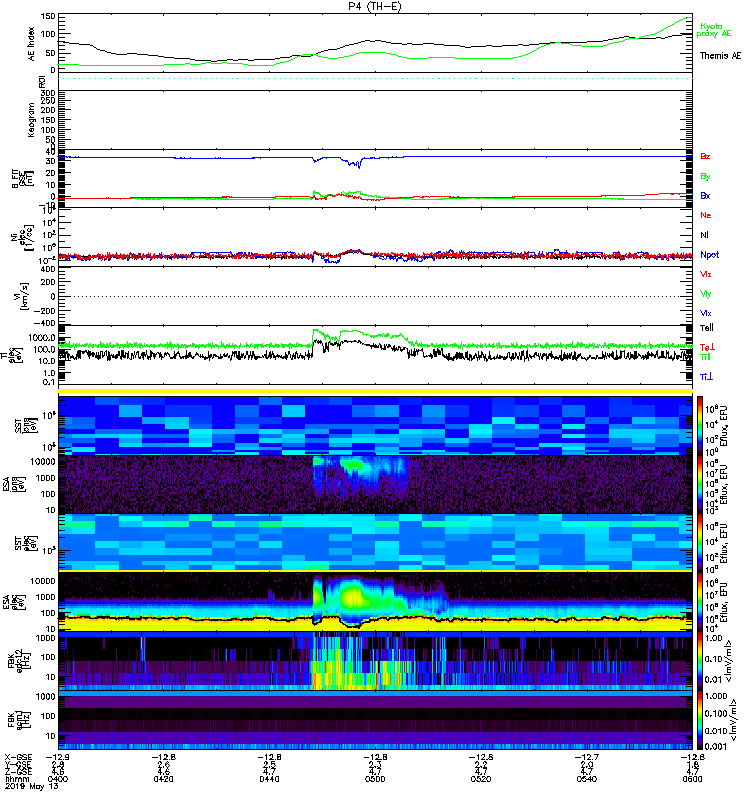Click the X-GSE row label
Viewport: 750px width, 800px height.
(x=18, y=757)
